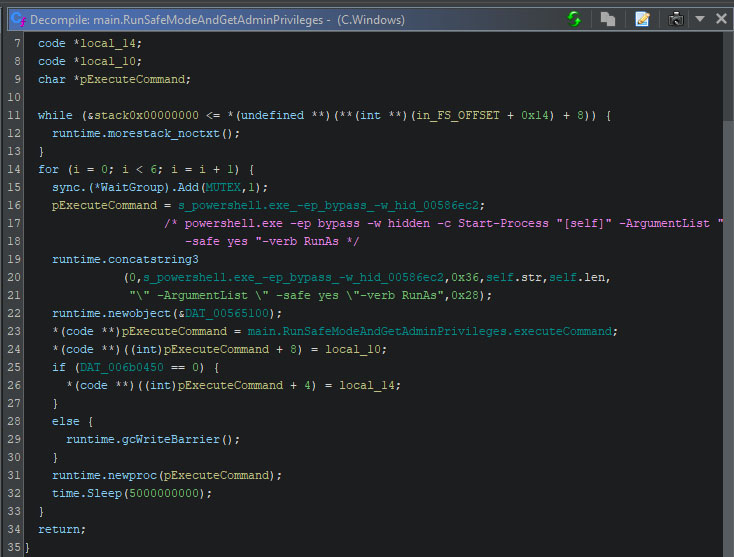Click 'local_10' on line 24
734x557 pixels.
pos(352,350)
